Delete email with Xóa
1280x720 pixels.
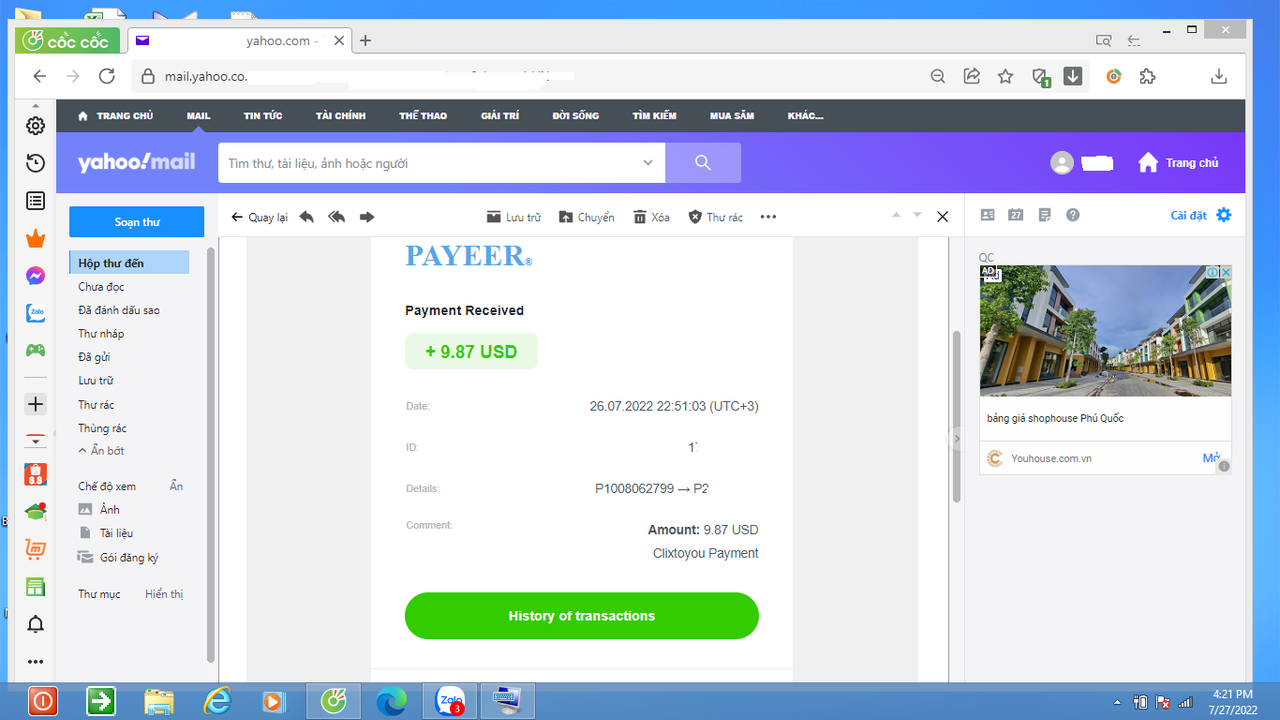651,217
